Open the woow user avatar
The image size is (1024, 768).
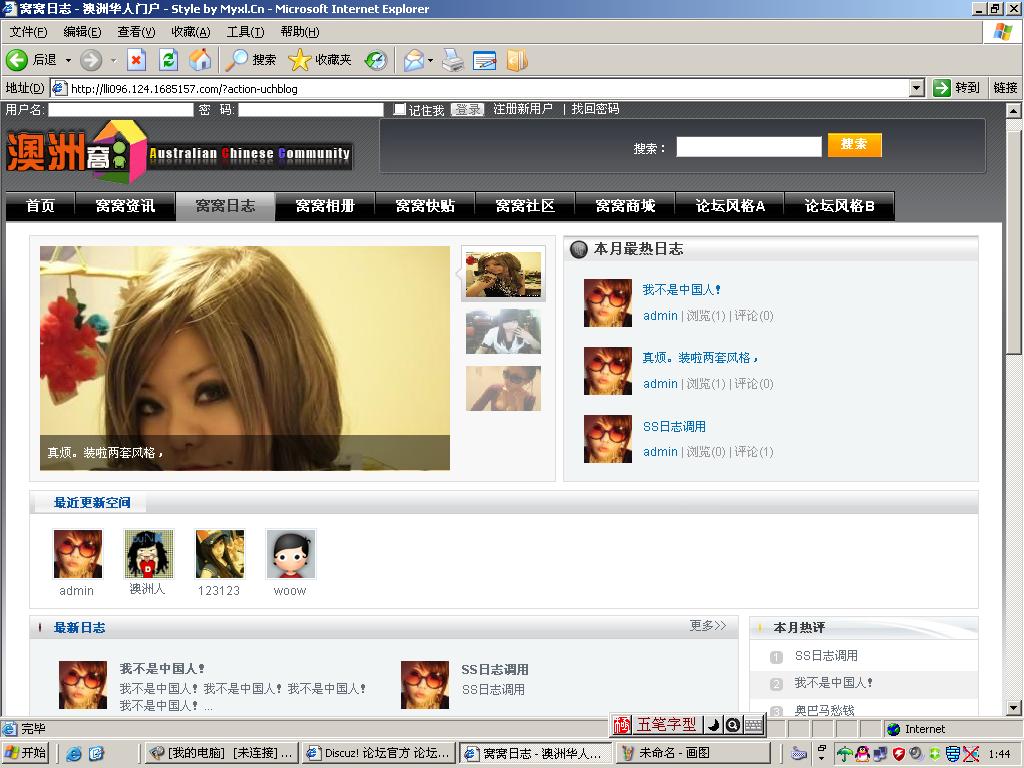291,554
